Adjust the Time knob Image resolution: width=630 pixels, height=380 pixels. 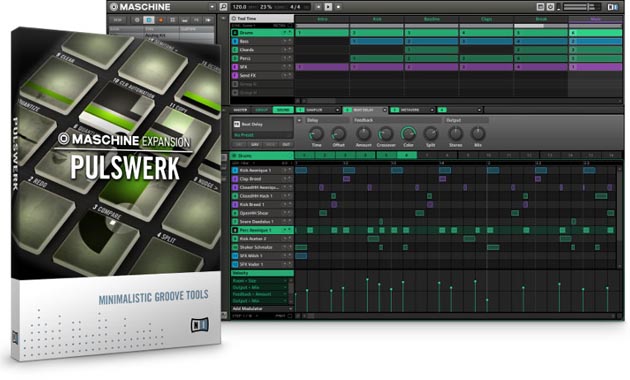click(316, 133)
